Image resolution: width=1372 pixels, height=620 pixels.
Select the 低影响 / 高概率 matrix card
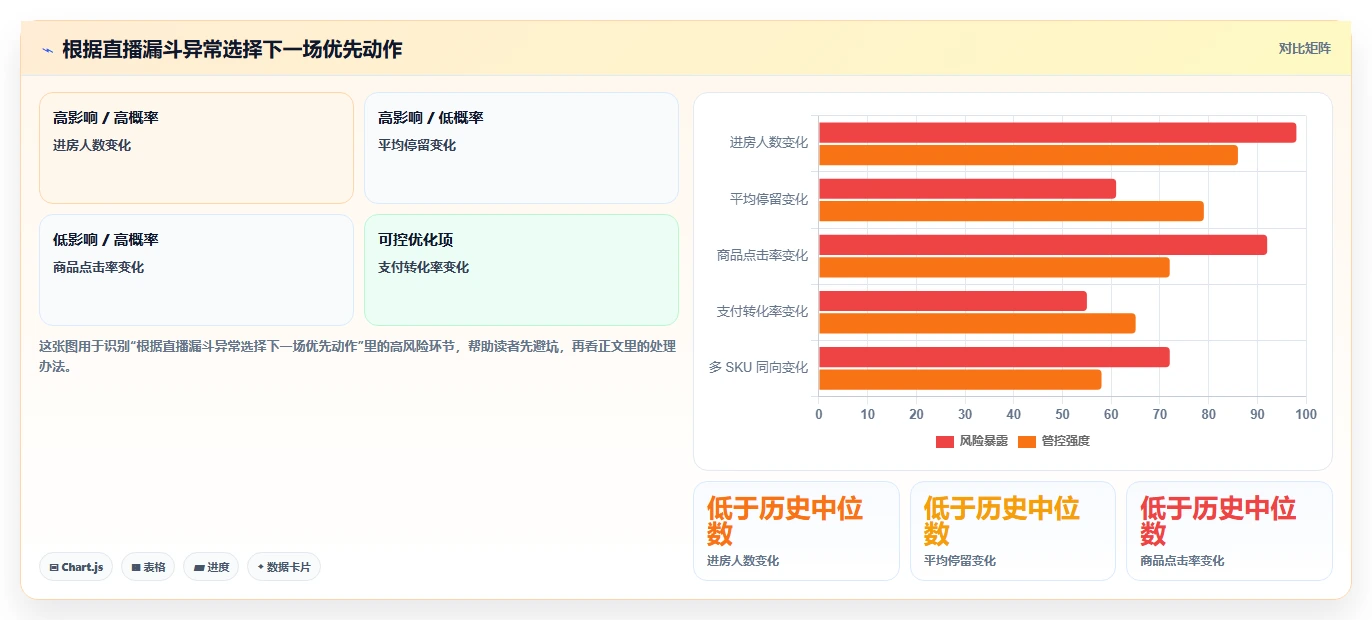[x=196, y=270]
